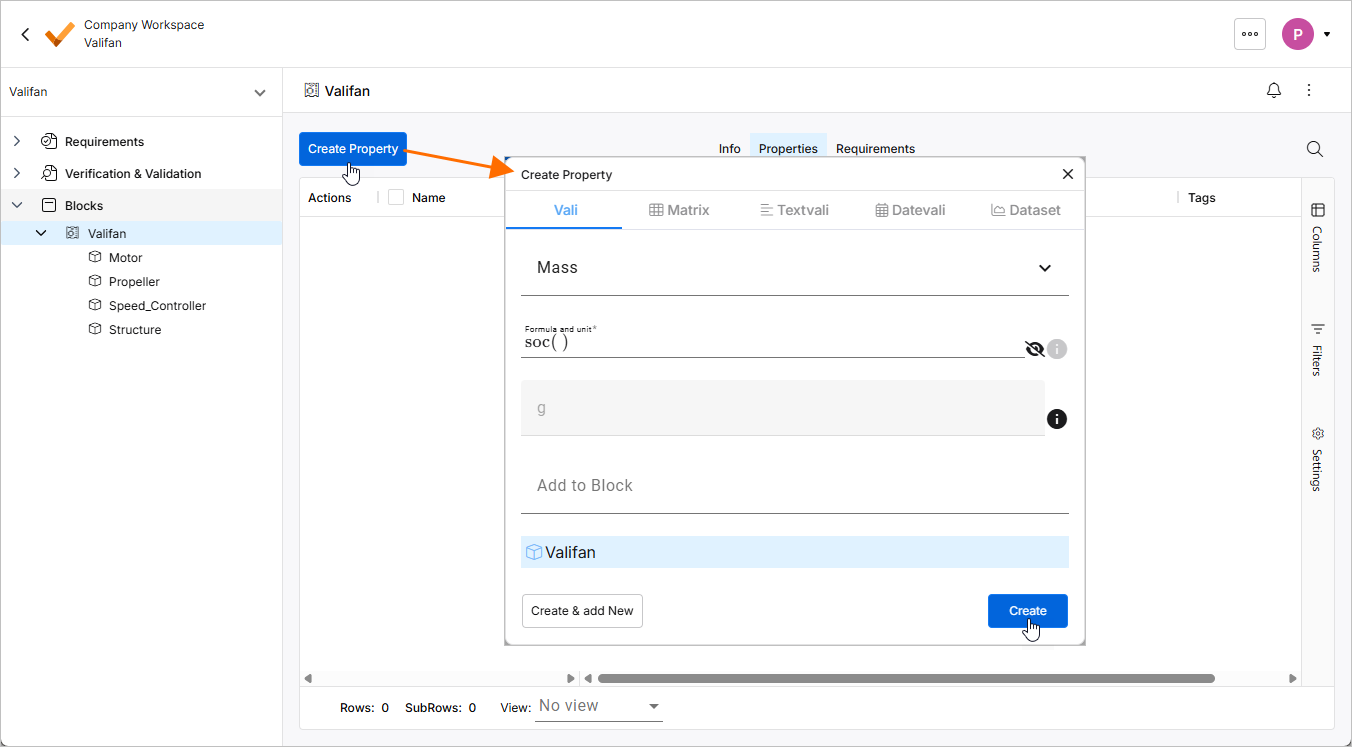Click the black info icon beside unit field
1352x747 pixels.
[x=1056, y=419]
